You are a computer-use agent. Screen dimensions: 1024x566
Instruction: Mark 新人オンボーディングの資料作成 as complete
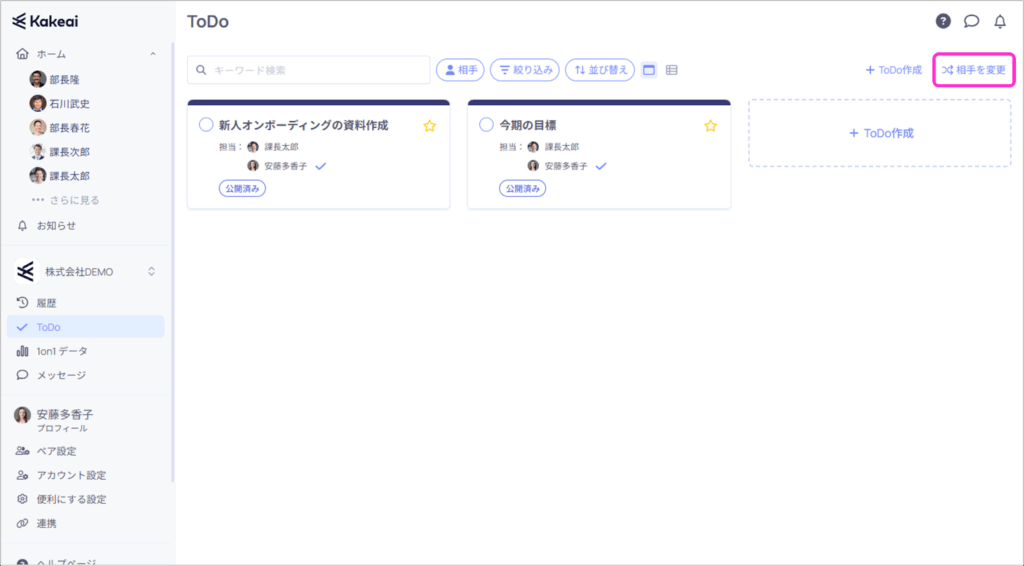tap(206, 125)
